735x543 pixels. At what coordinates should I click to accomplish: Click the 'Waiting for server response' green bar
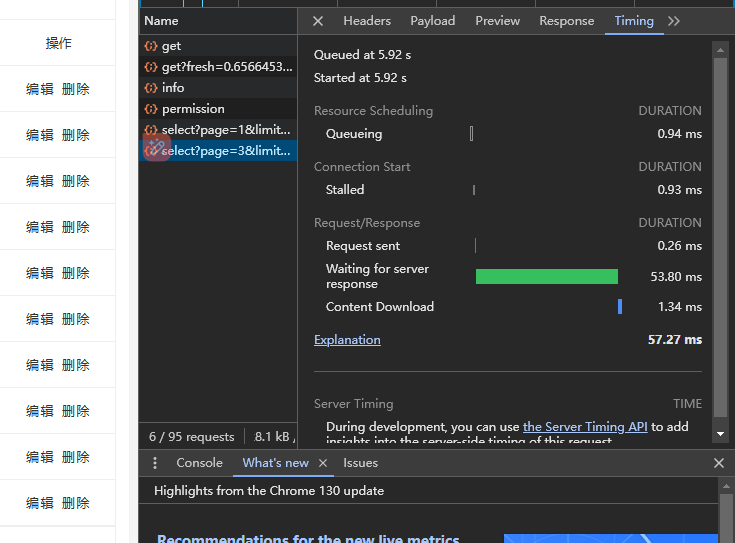click(547, 277)
